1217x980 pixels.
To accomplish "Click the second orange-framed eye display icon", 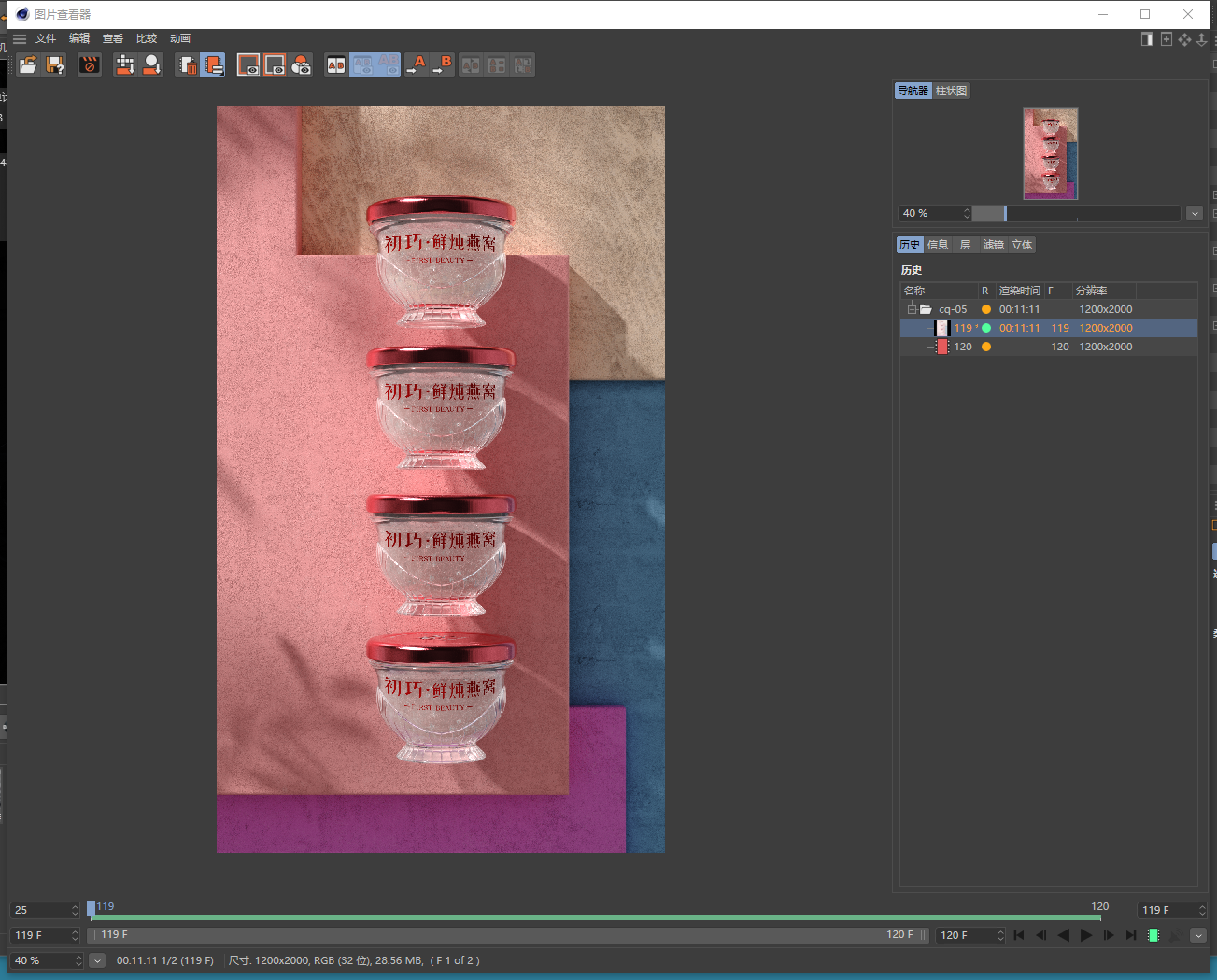I will coord(275,64).
